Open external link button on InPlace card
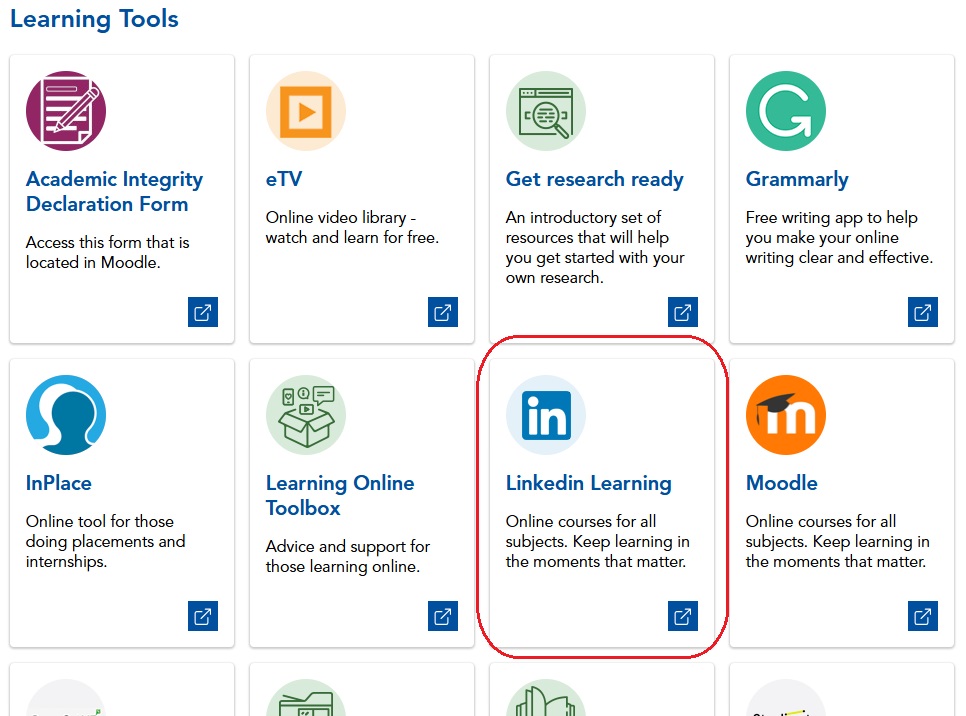Image resolution: width=966 pixels, height=716 pixels. click(203, 616)
